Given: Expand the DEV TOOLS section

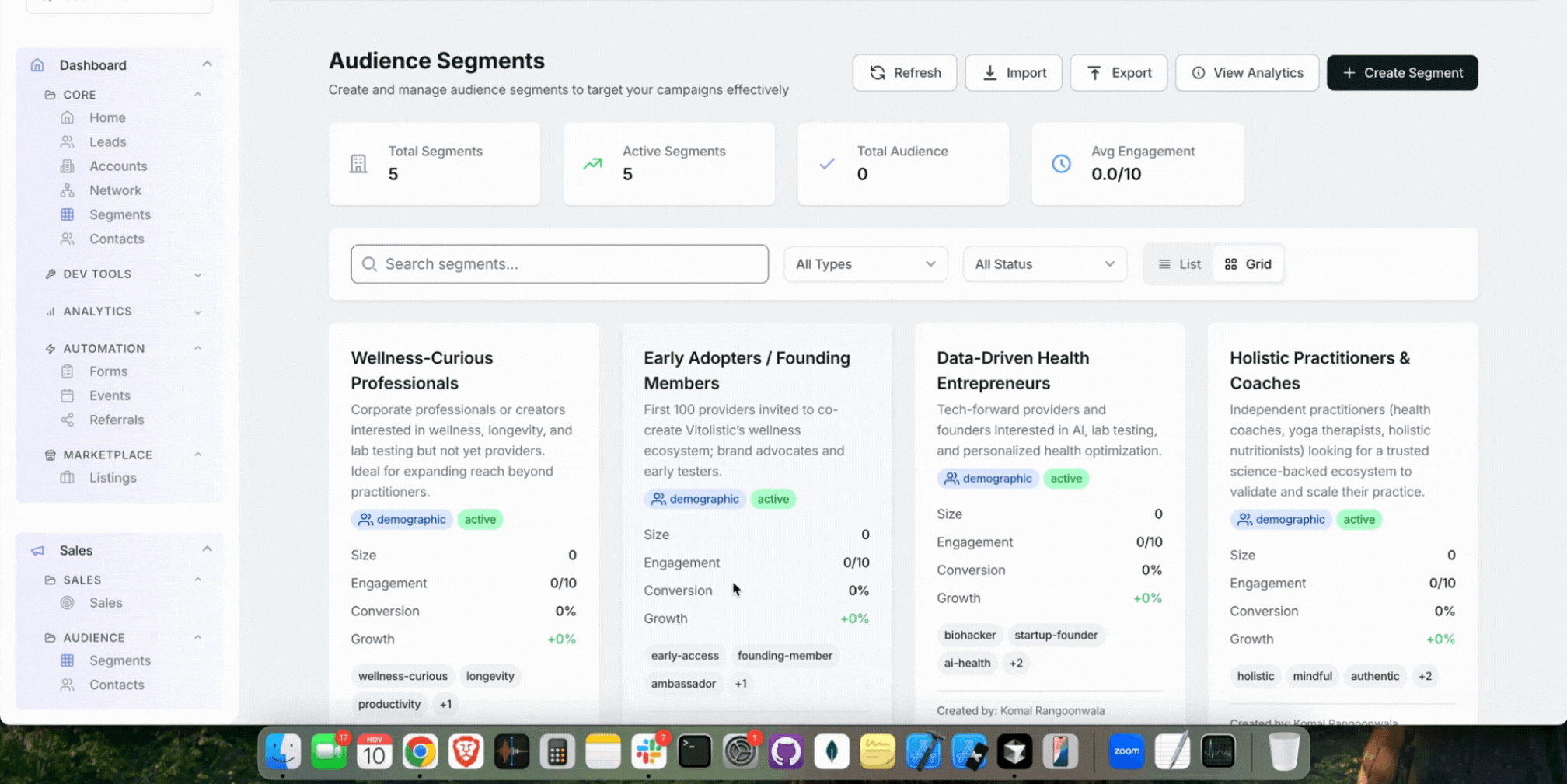Looking at the screenshot, I should coord(122,274).
